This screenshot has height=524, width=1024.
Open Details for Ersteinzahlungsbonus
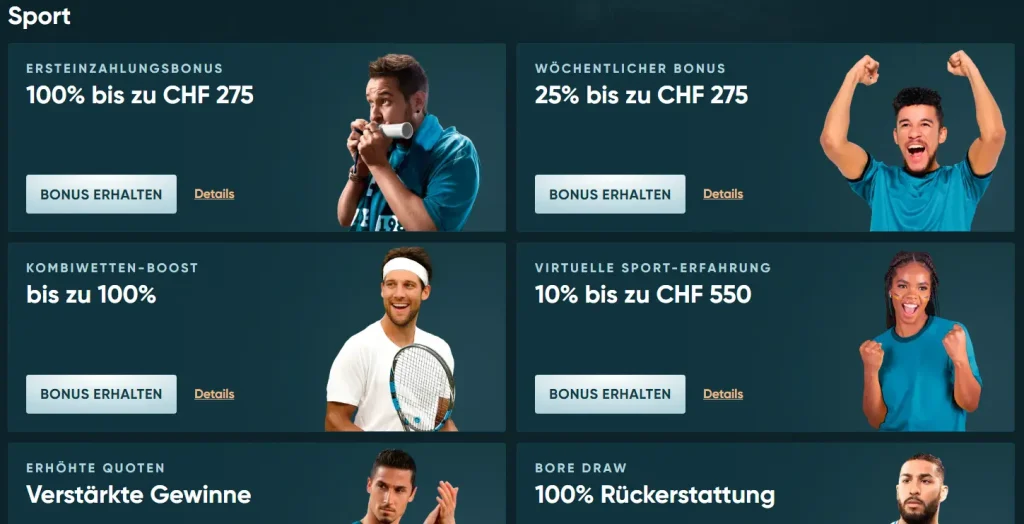(x=214, y=194)
